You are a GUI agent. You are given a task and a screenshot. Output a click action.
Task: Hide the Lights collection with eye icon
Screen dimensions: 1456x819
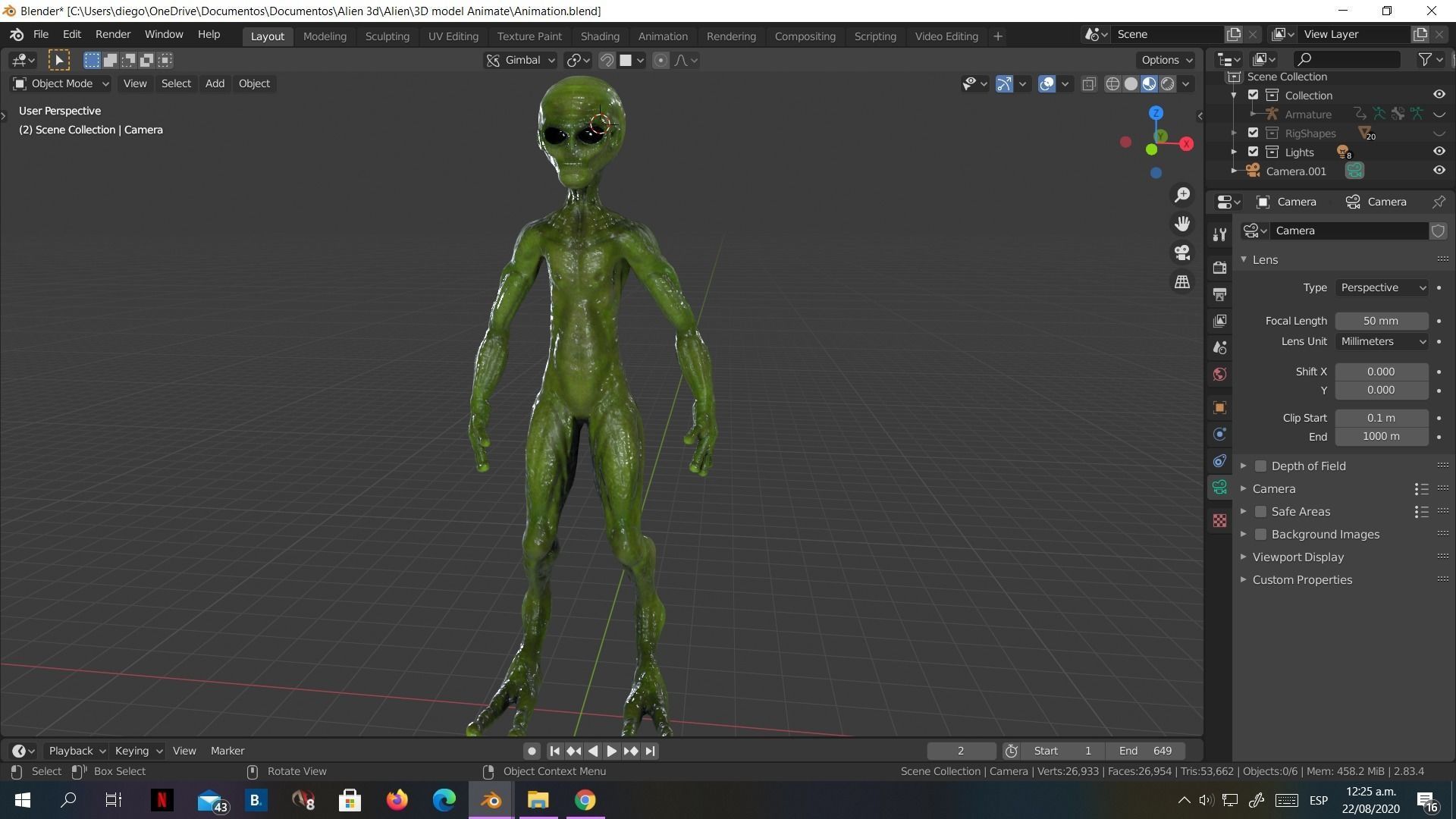tap(1439, 152)
